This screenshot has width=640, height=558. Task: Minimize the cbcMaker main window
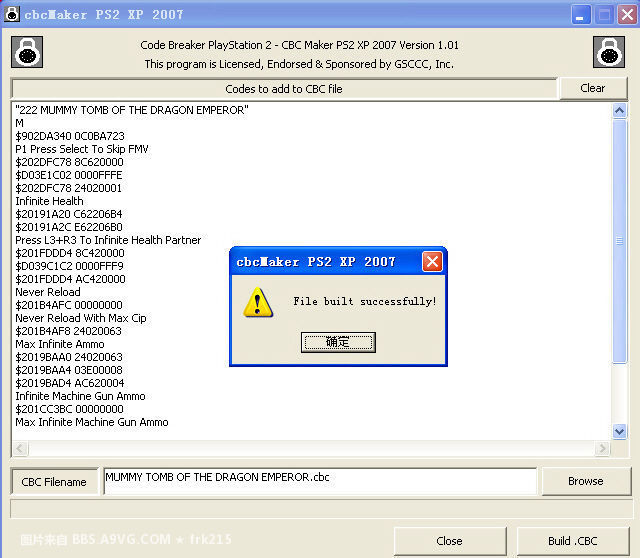[580, 15]
